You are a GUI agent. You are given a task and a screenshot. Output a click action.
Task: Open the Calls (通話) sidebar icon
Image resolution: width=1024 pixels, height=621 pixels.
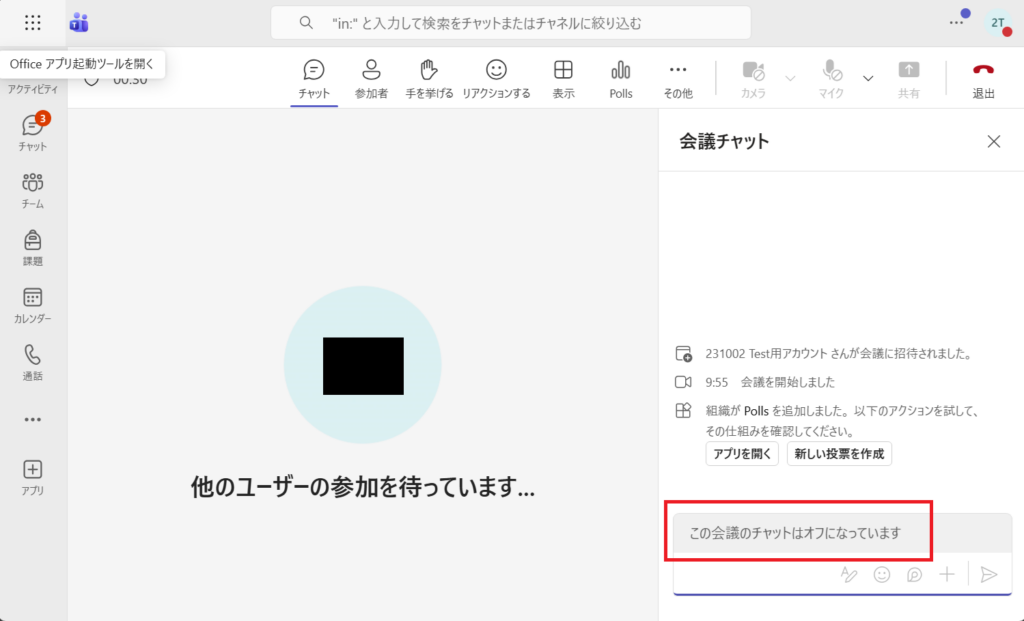tap(33, 361)
